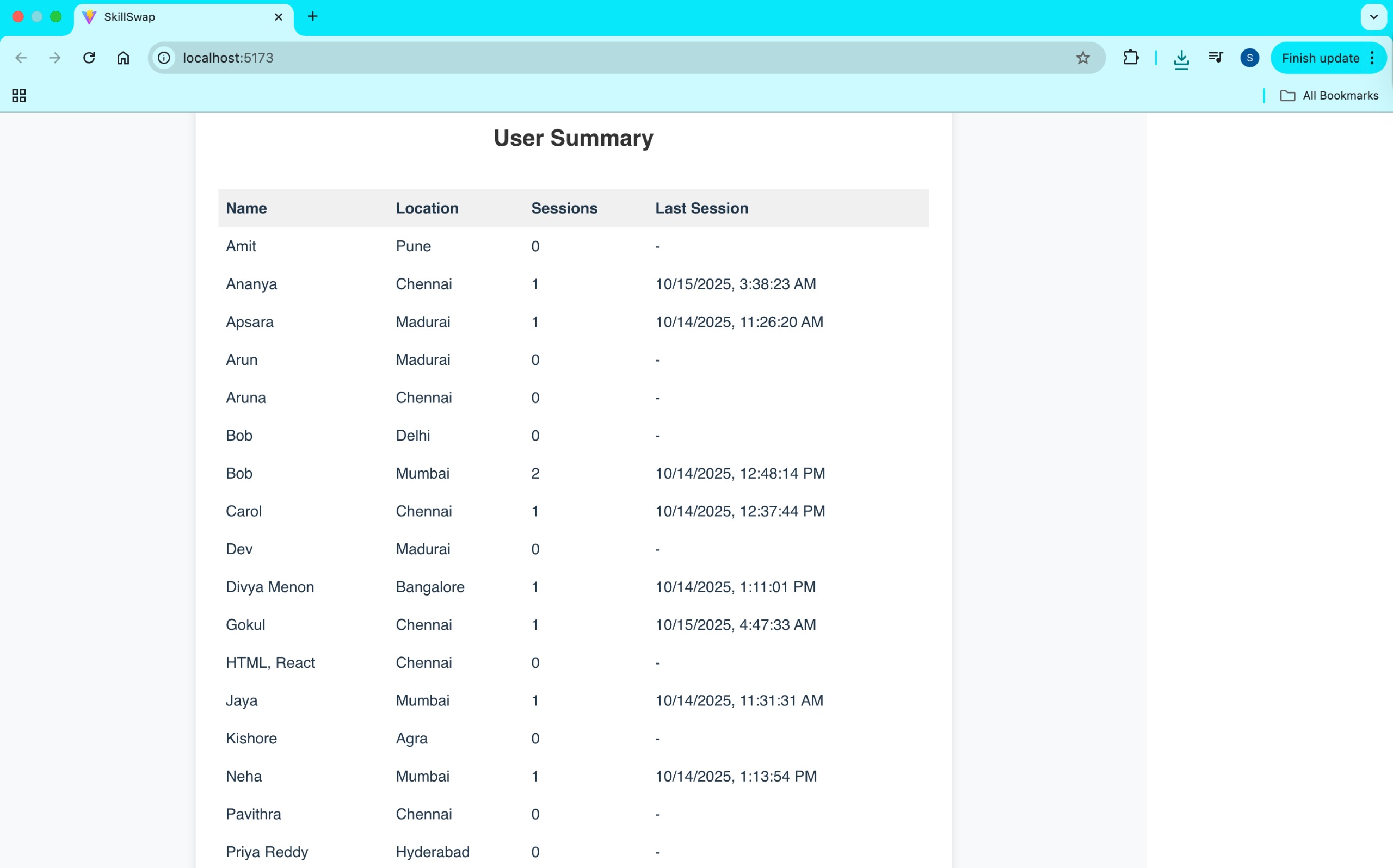Viewport: 1393px width, 868px height.
Task: Open the apps grid in bookmarks bar
Action: [x=19, y=95]
